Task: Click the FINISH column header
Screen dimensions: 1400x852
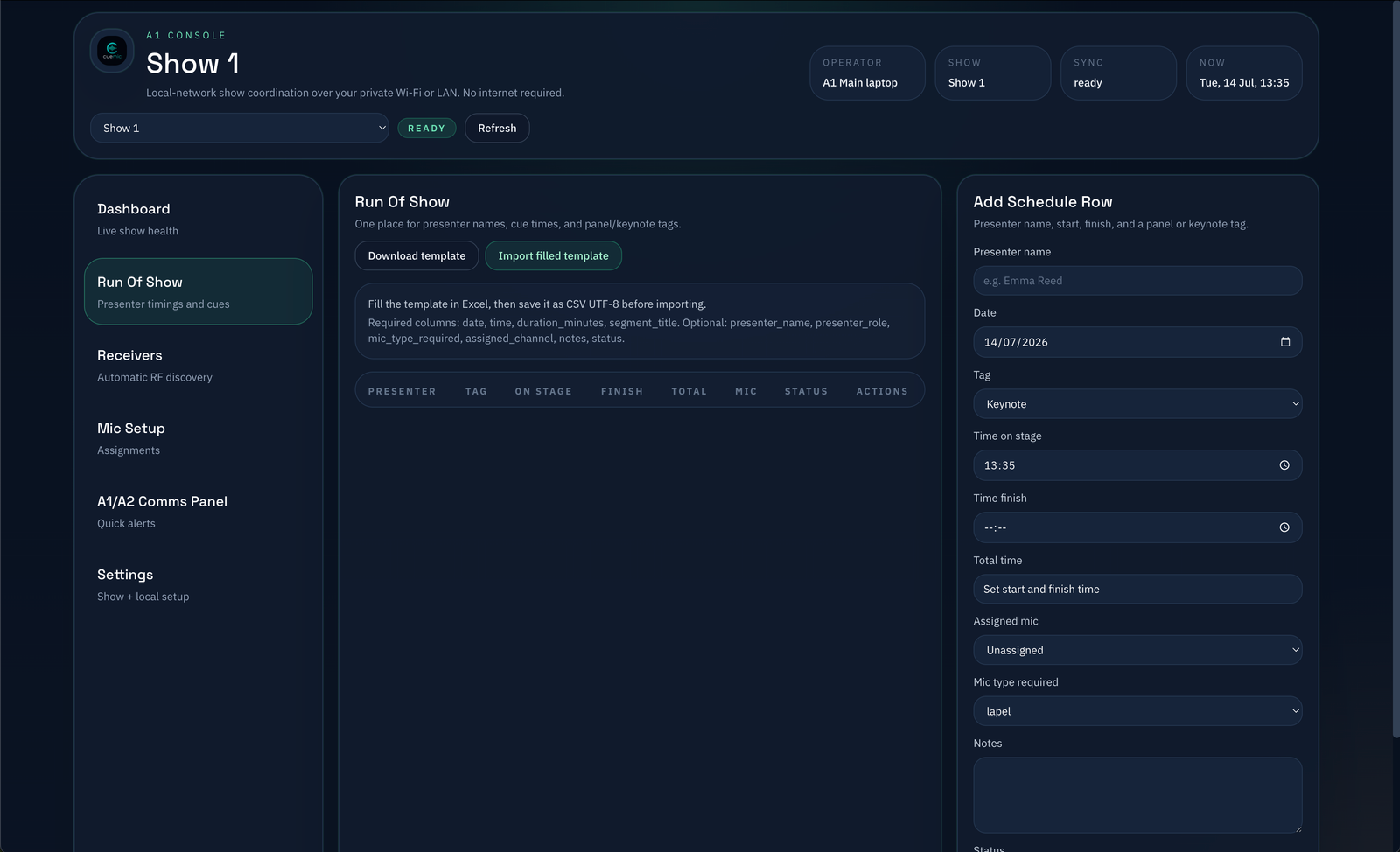Action: tap(622, 391)
